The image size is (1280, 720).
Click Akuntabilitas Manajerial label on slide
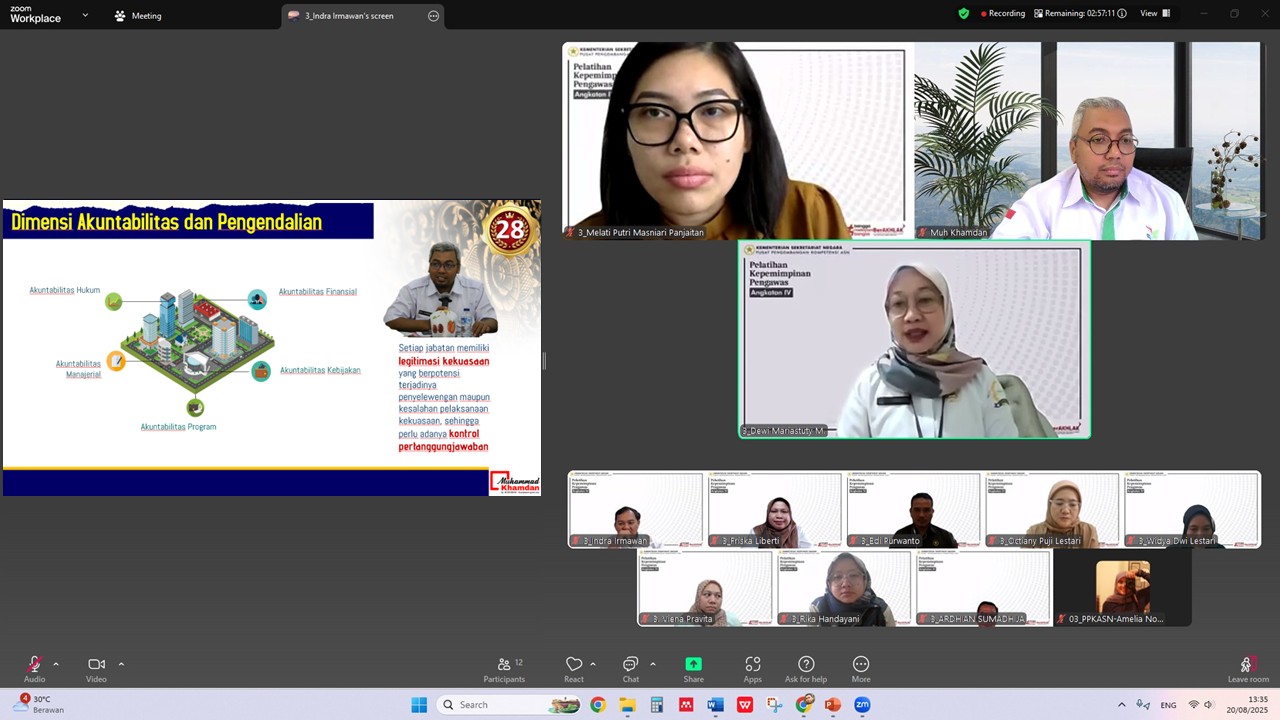coord(78,369)
